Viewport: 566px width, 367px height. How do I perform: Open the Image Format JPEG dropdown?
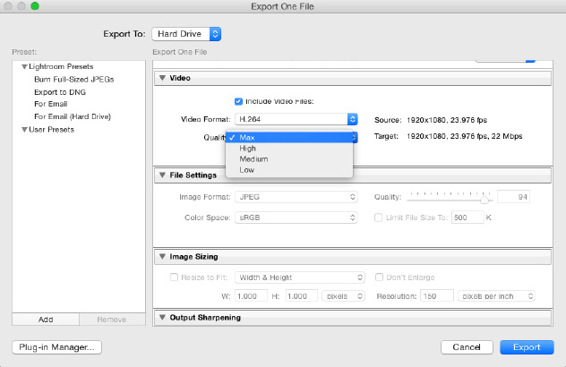(296, 197)
